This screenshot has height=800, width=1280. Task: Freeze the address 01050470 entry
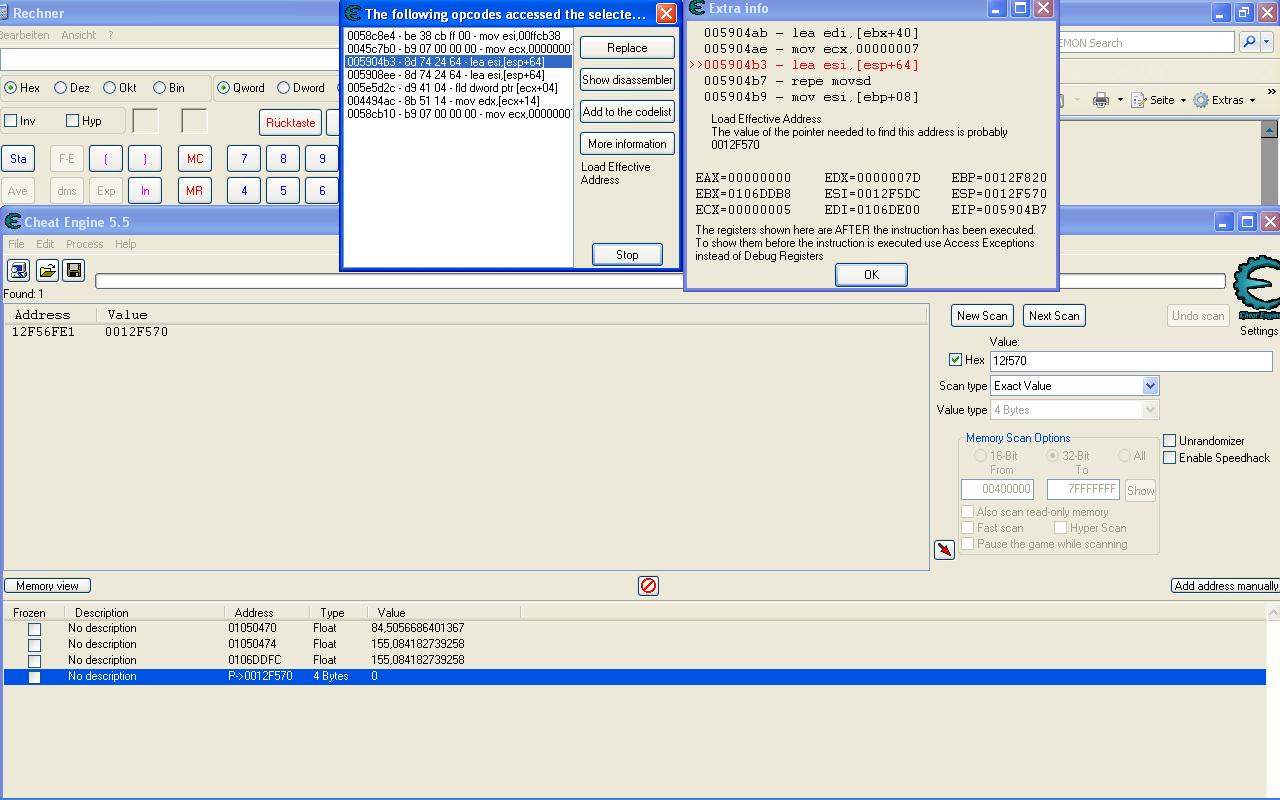(x=35, y=629)
